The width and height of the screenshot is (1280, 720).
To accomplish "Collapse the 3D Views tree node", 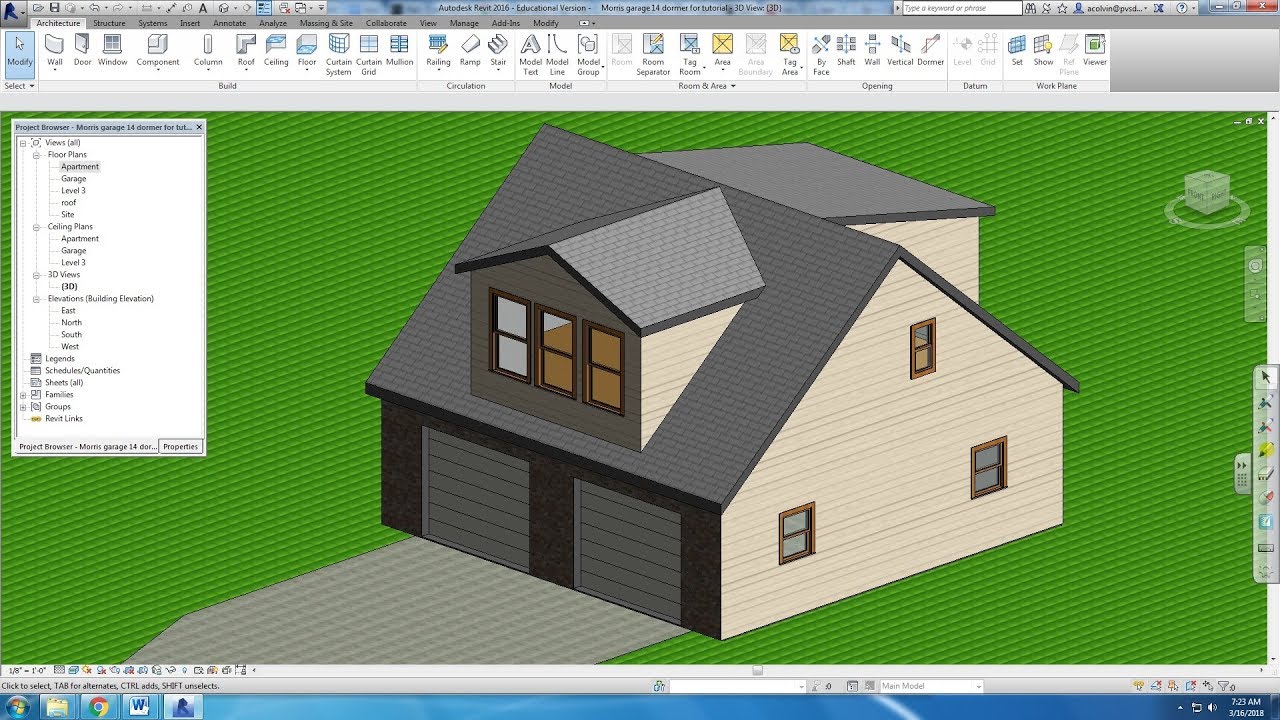I will pos(36,275).
